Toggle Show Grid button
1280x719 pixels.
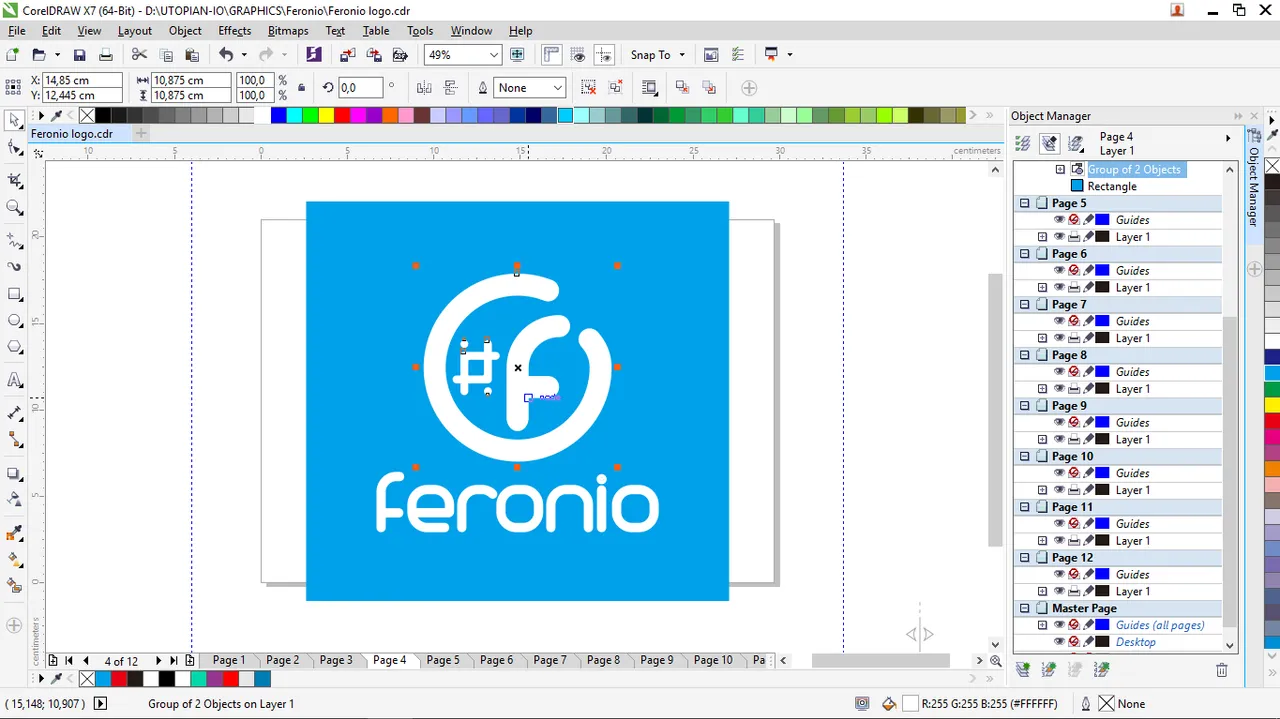pos(578,55)
